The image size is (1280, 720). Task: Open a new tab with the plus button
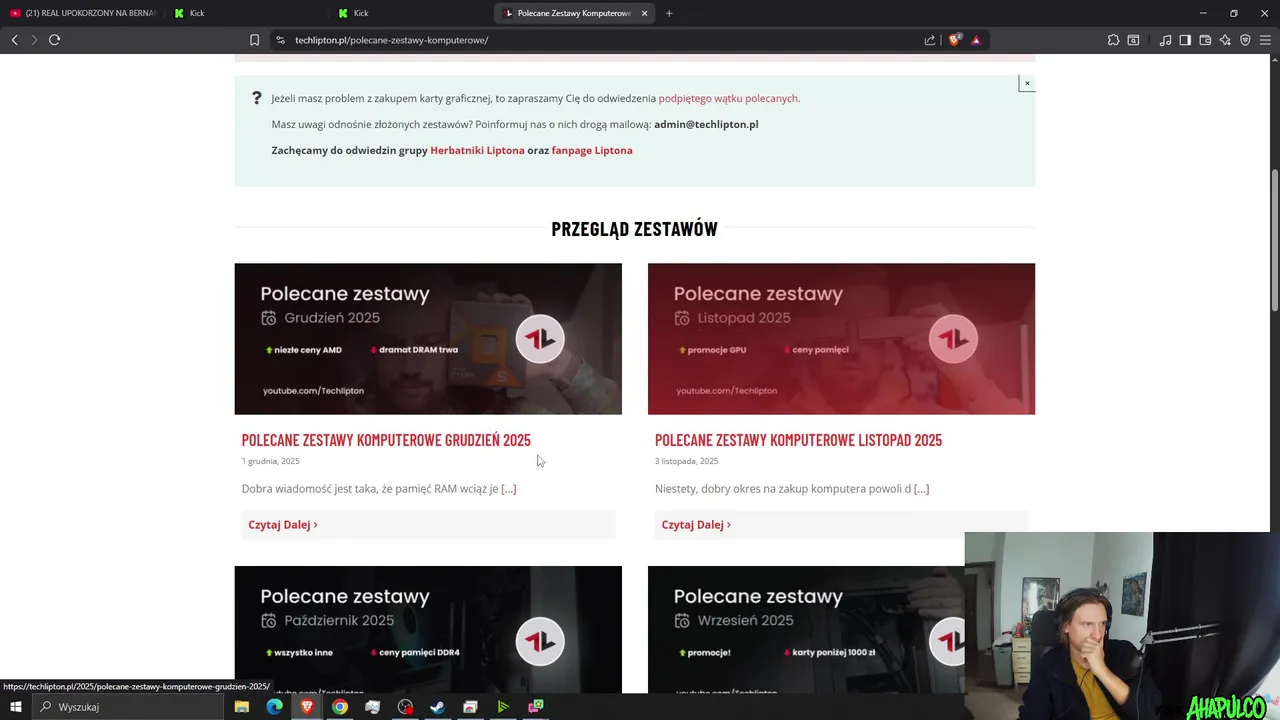coord(669,13)
